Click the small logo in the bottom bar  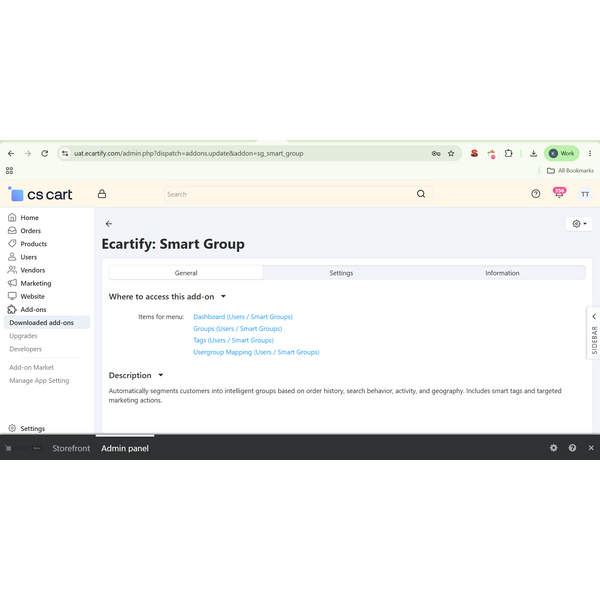(22, 448)
